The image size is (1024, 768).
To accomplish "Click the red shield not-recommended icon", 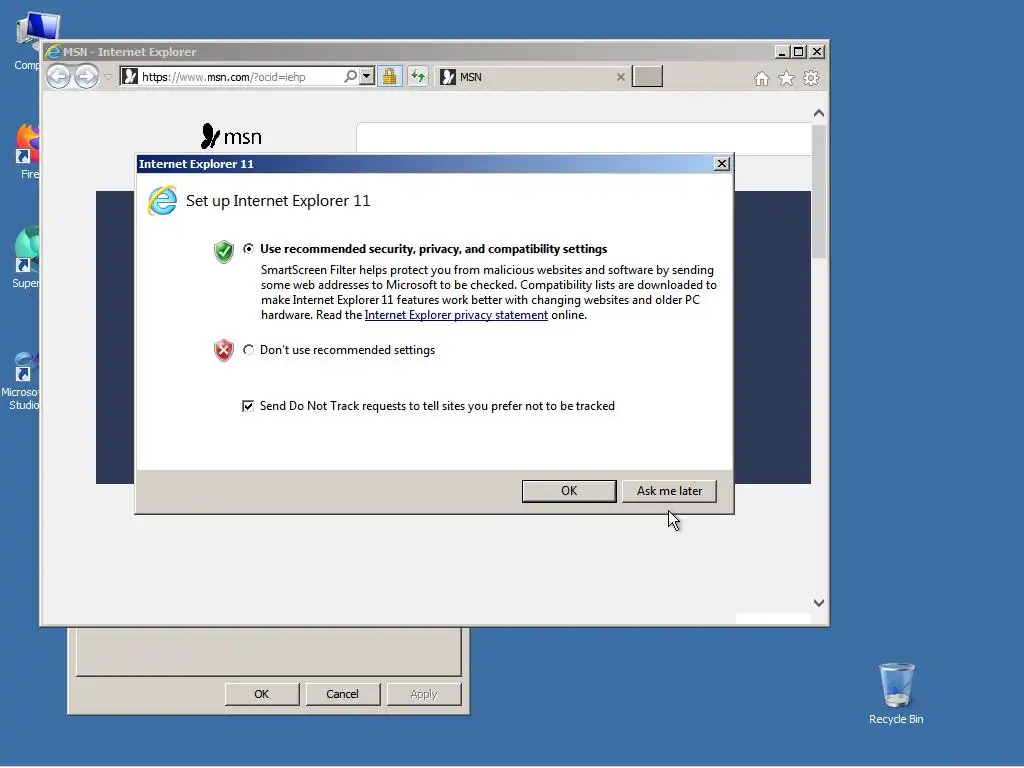I will click(224, 351).
